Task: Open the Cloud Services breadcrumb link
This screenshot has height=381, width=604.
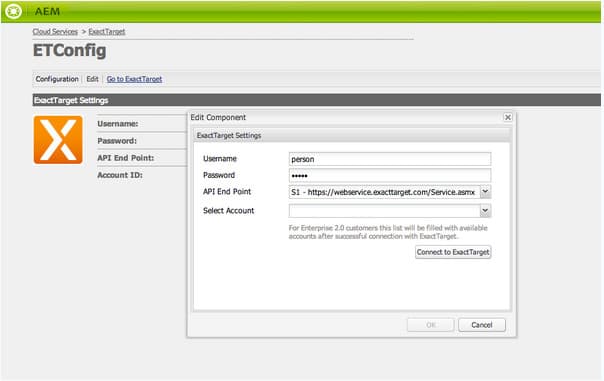Action: [x=55, y=32]
